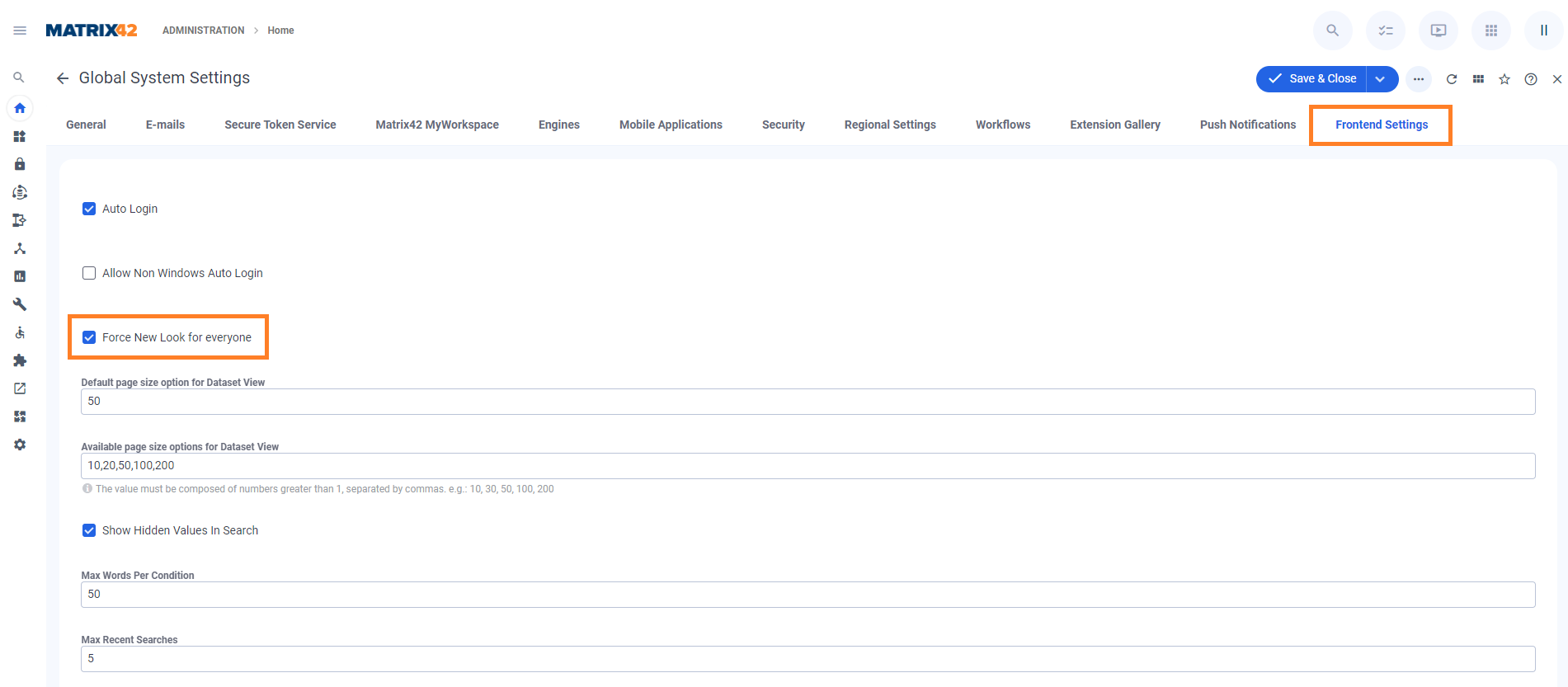Click the Save & Close button
The height and width of the screenshot is (687, 1568).
tap(1311, 79)
